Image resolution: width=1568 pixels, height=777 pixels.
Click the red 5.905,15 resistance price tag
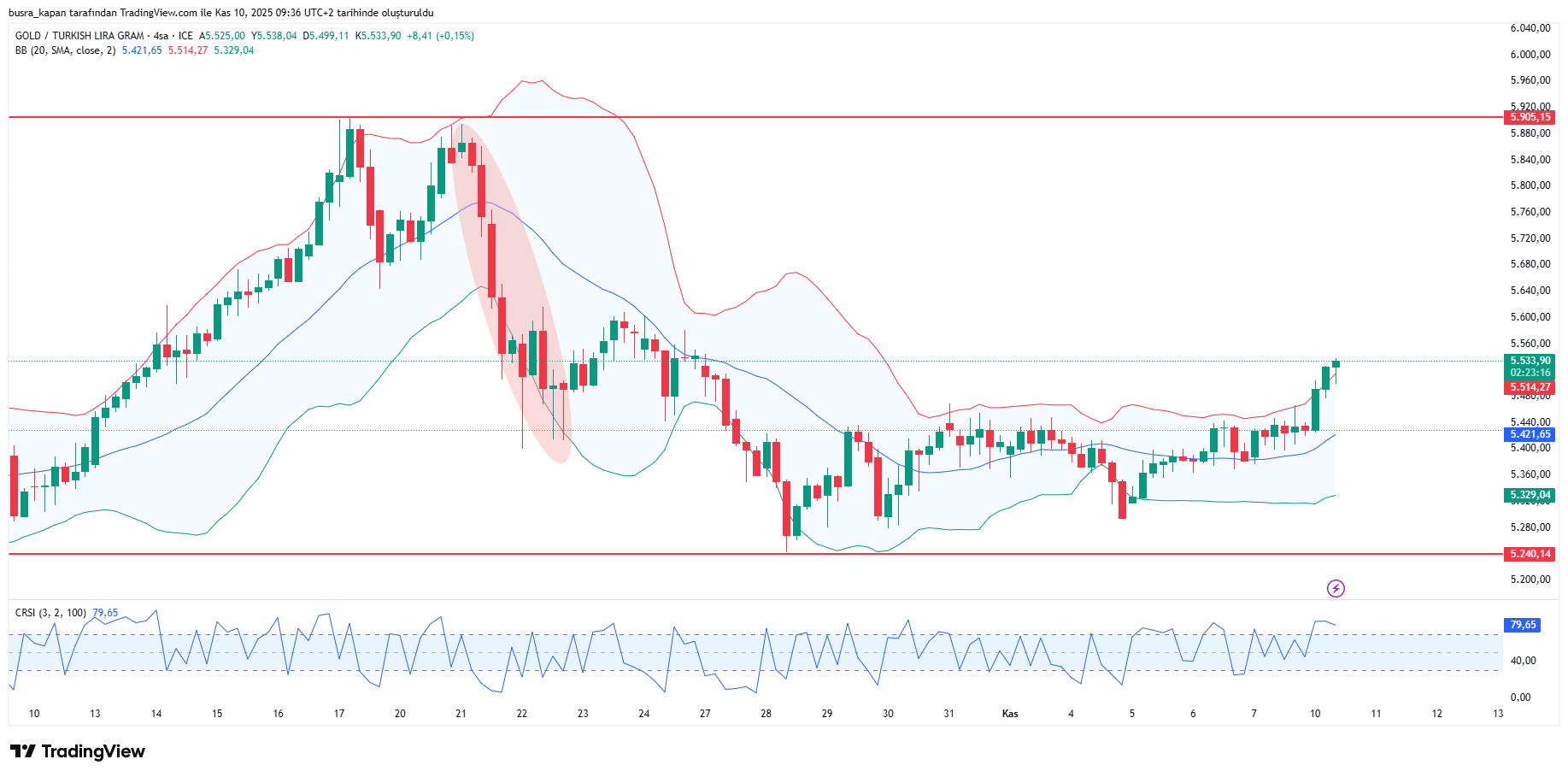[1529, 117]
